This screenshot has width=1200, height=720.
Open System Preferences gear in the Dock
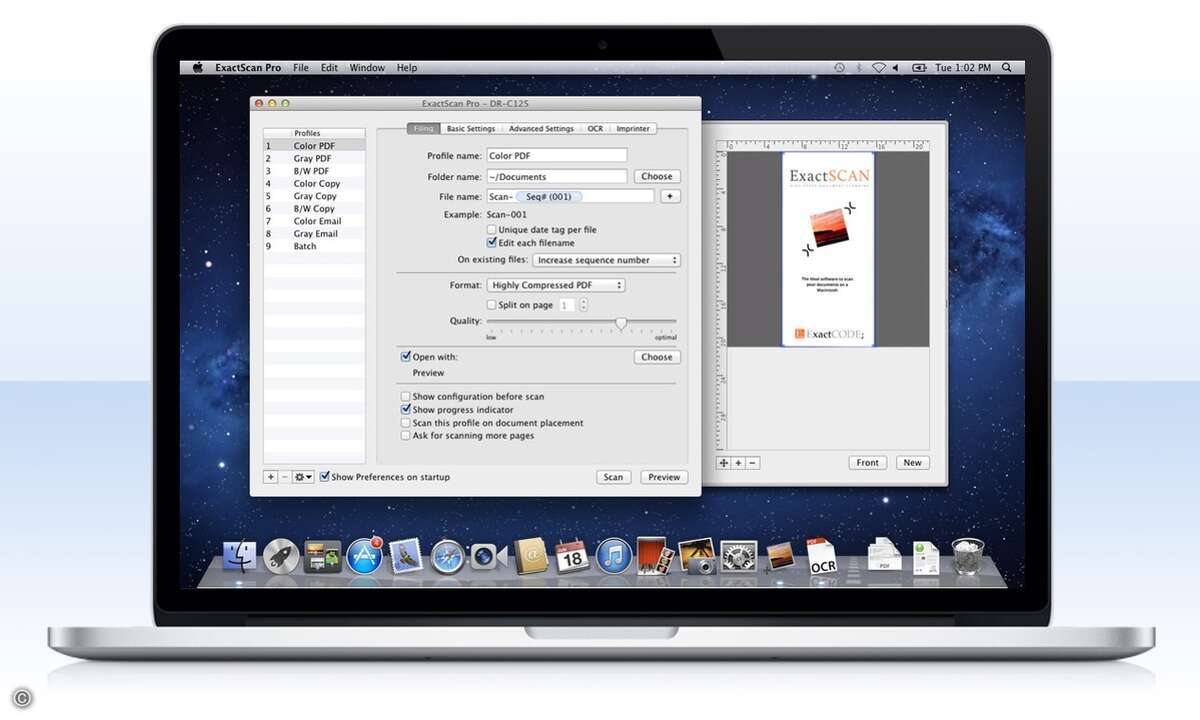(738, 556)
